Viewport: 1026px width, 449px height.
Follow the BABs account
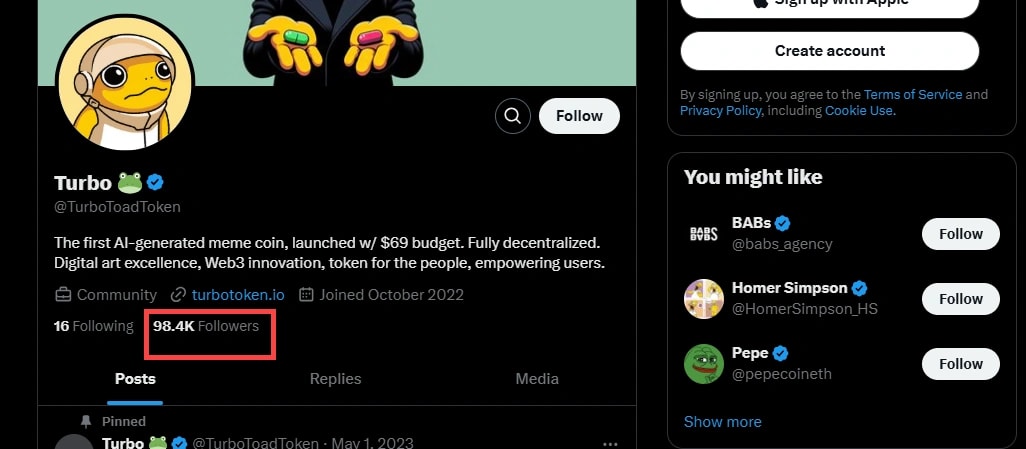960,234
